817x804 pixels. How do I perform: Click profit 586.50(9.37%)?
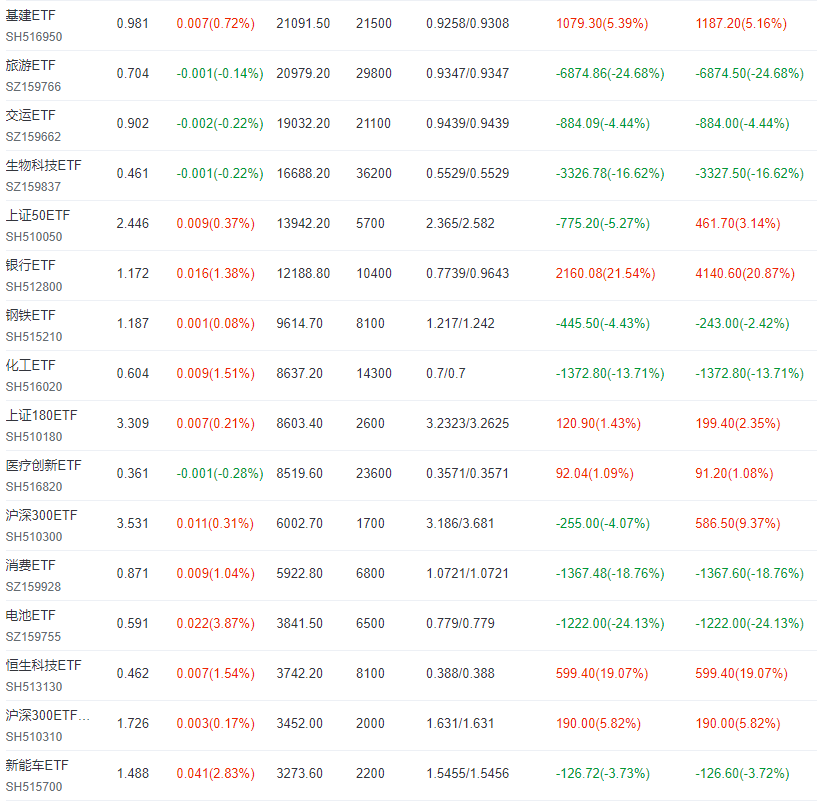pyautogui.click(x=738, y=524)
